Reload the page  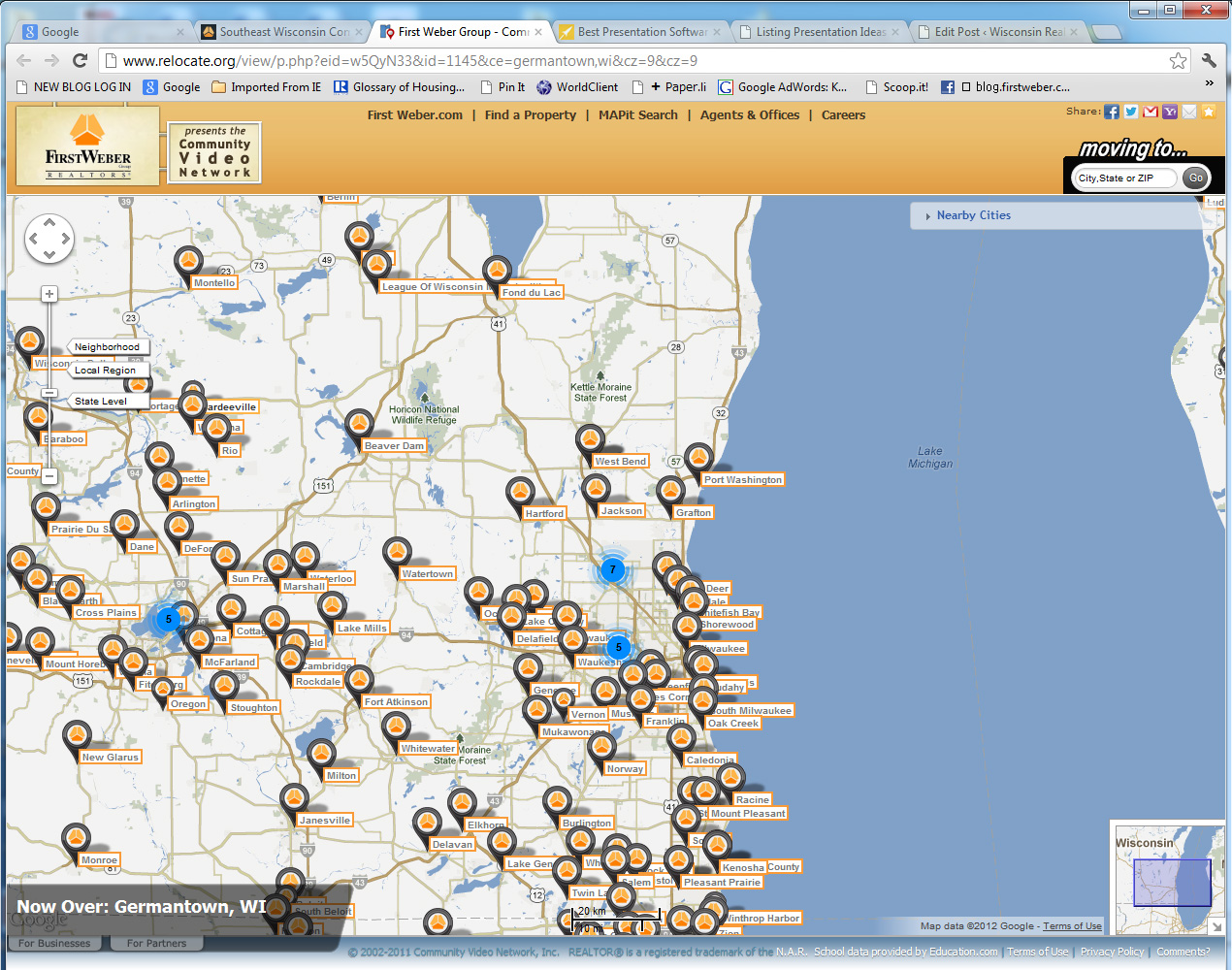click(81, 60)
